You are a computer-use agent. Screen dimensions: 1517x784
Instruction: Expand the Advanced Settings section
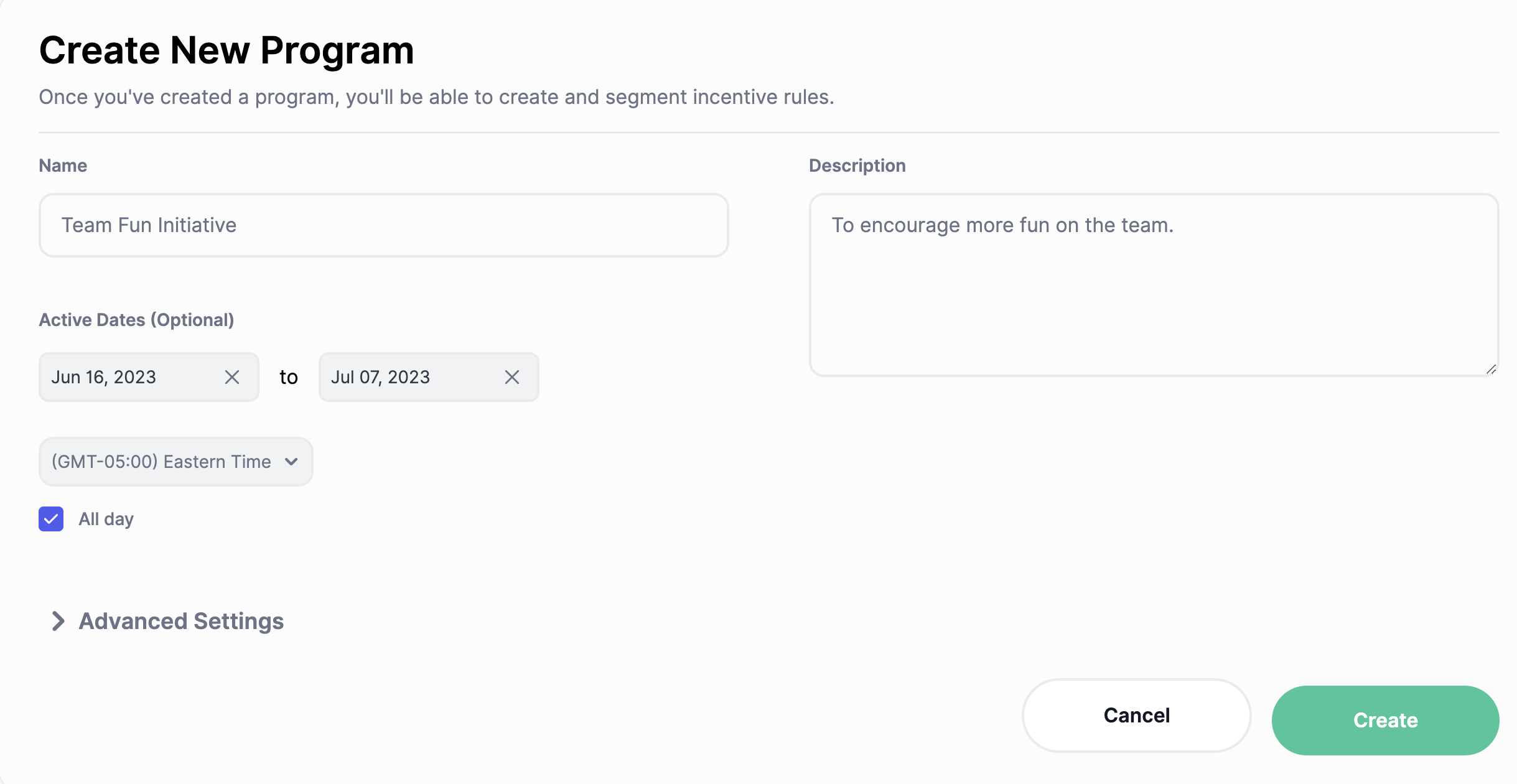[x=181, y=621]
